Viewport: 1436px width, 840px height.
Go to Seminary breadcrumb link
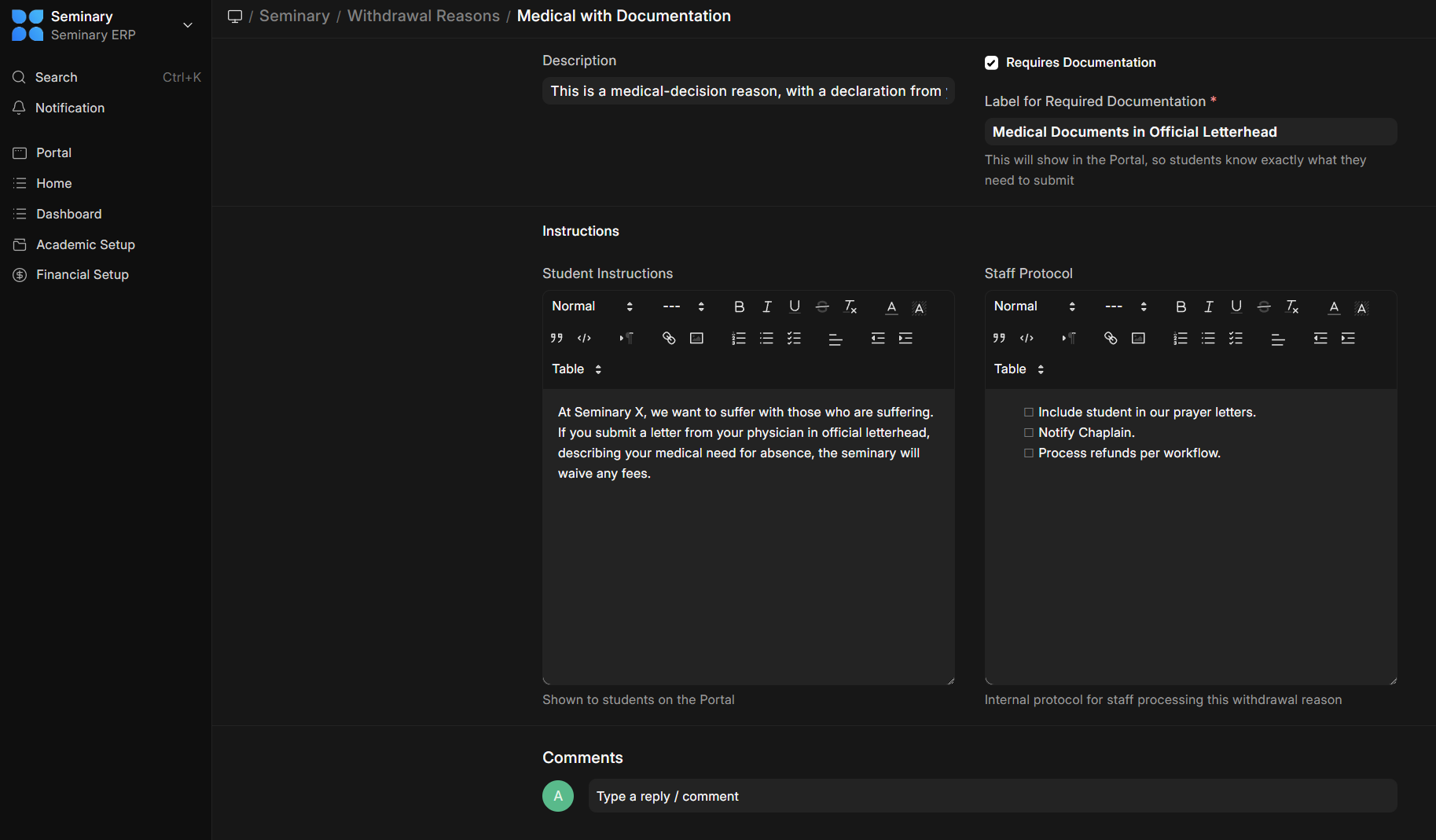pyautogui.click(x=295, y=16)
